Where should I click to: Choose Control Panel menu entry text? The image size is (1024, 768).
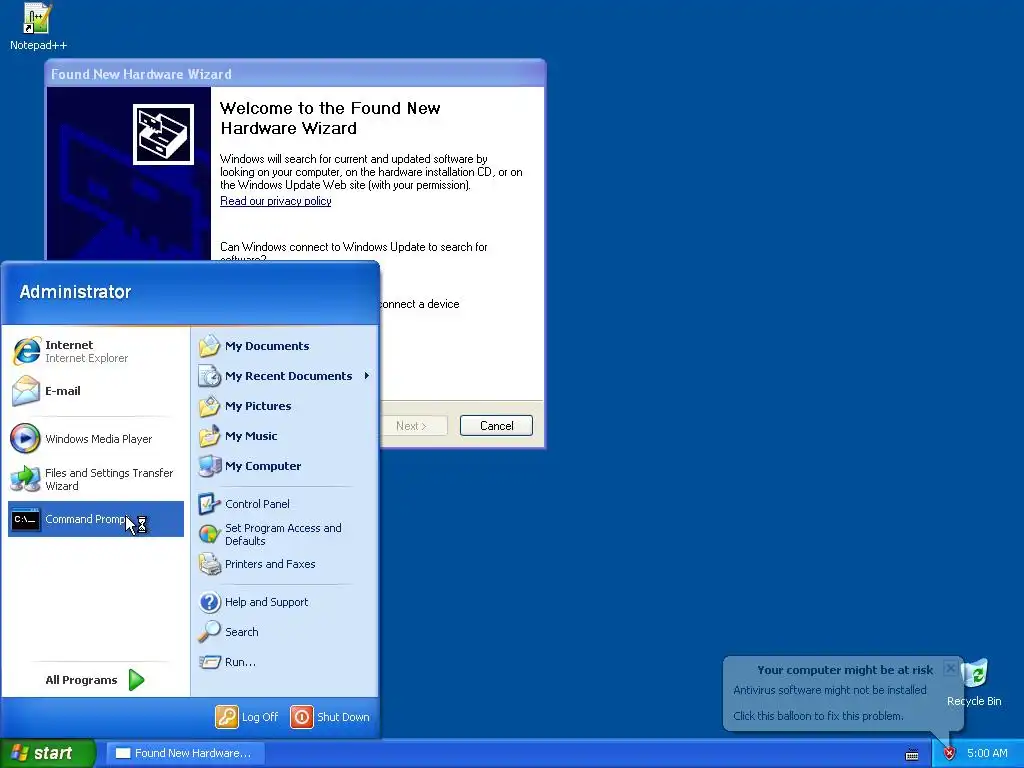pos(257,504)
